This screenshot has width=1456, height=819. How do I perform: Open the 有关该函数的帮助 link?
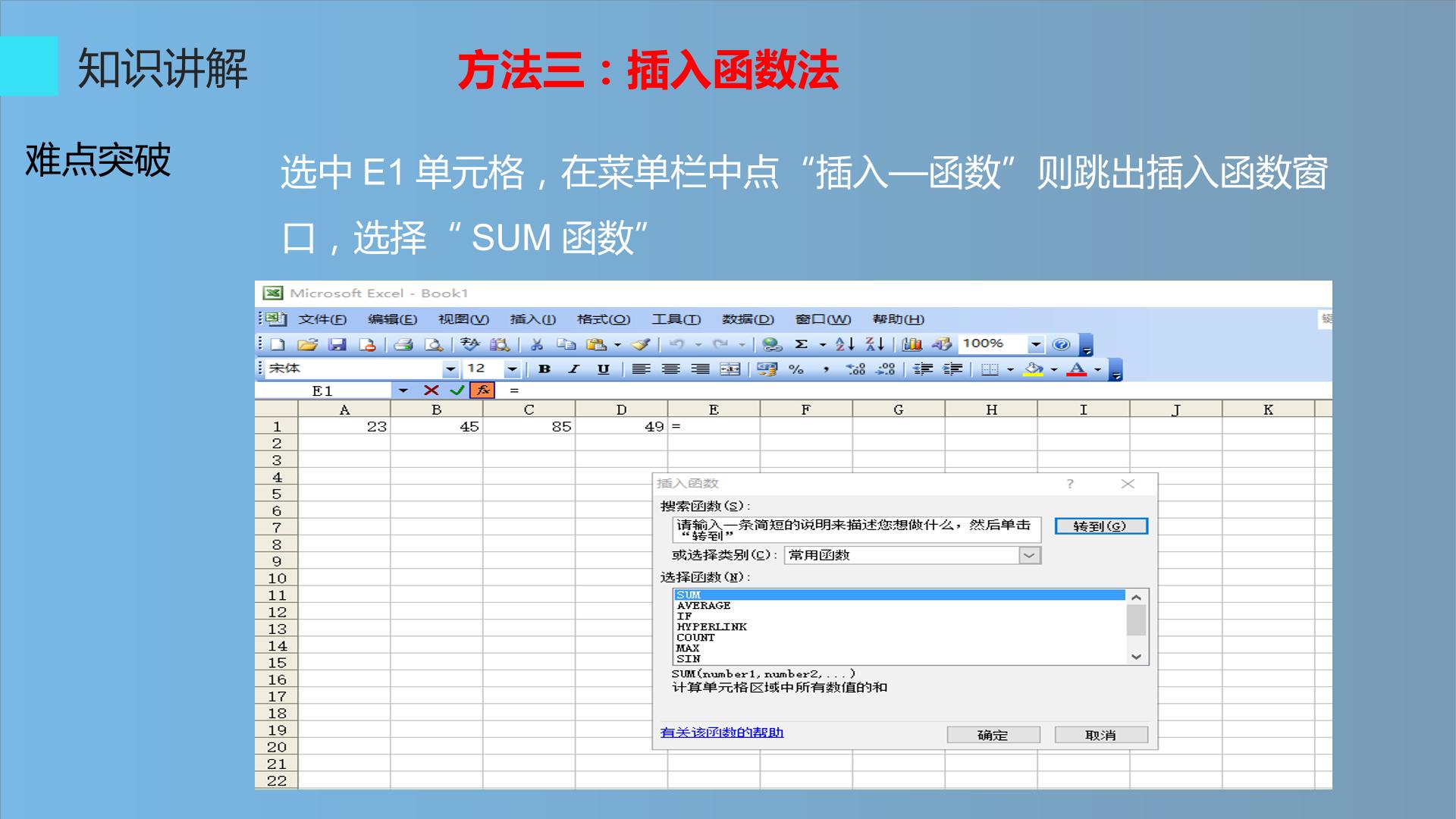coord(722,733)
